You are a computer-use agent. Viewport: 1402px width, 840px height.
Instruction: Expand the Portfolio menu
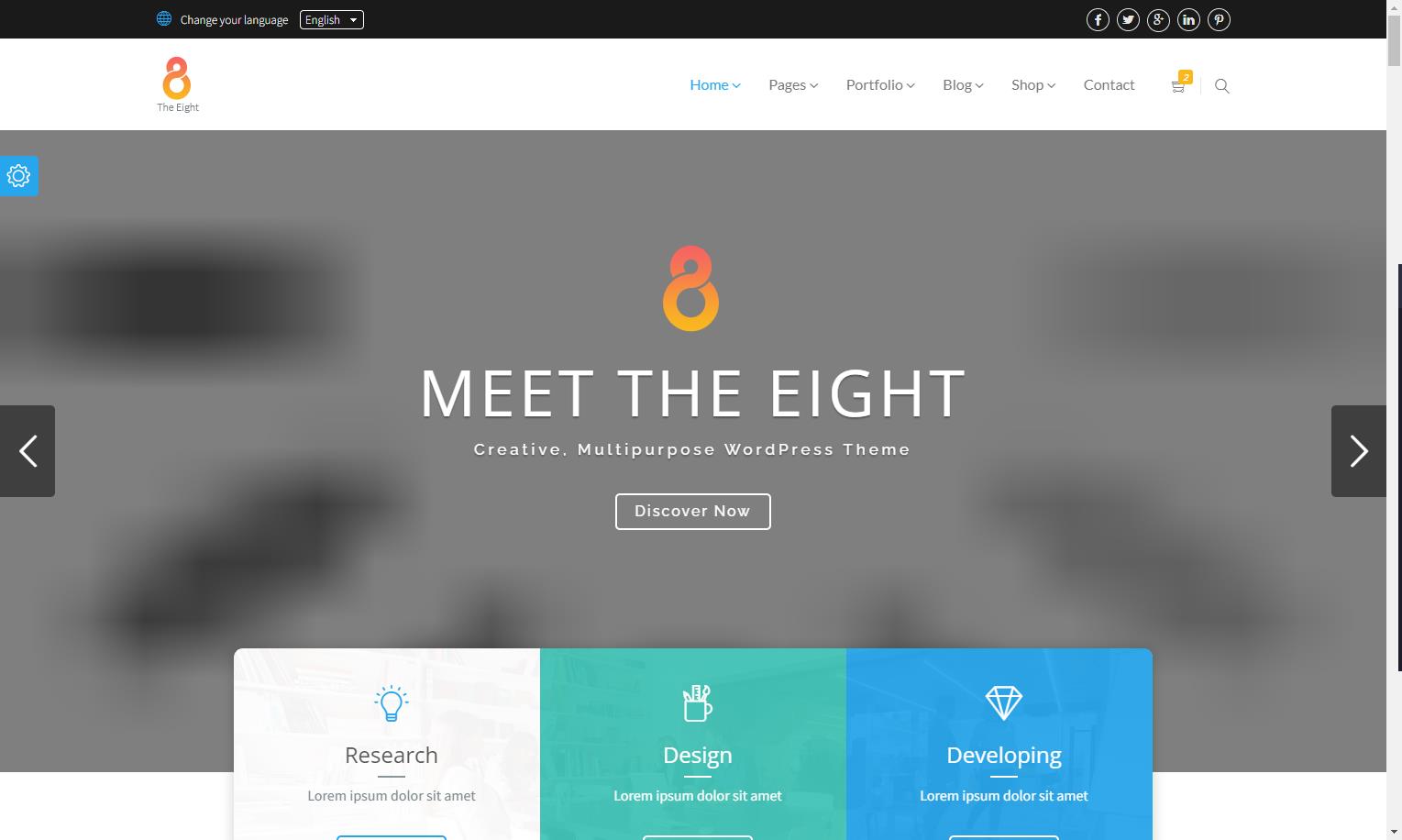tap(880, 84)
